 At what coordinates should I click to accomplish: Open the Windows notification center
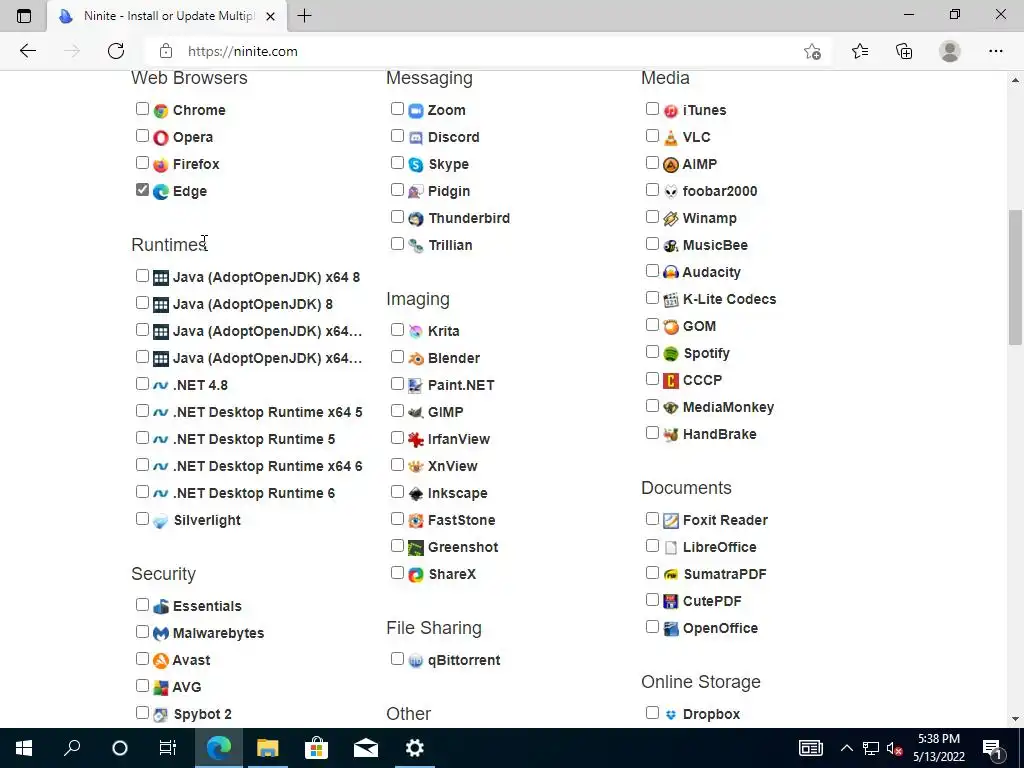tap(994, 748)
